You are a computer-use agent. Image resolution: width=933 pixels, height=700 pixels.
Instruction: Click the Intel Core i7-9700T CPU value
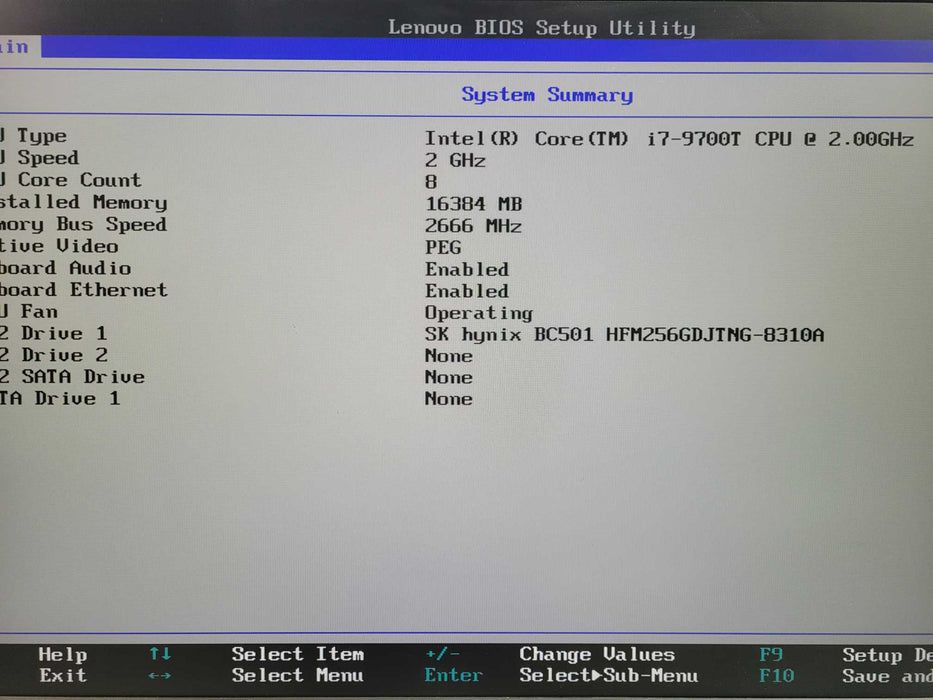669,139
